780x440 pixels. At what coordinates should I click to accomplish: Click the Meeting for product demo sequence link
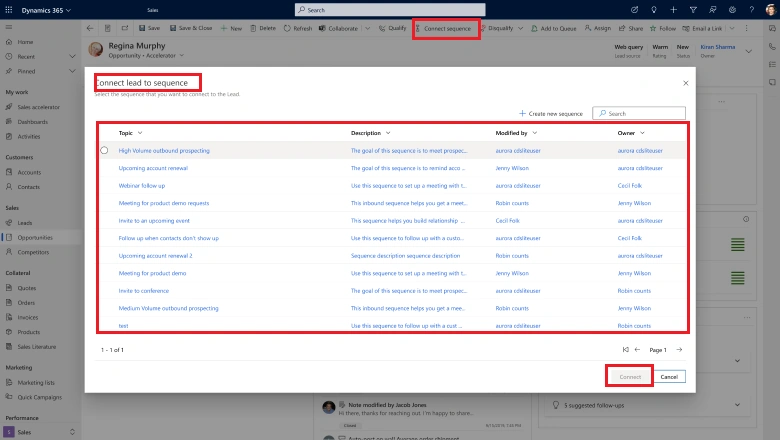point(152,273)
